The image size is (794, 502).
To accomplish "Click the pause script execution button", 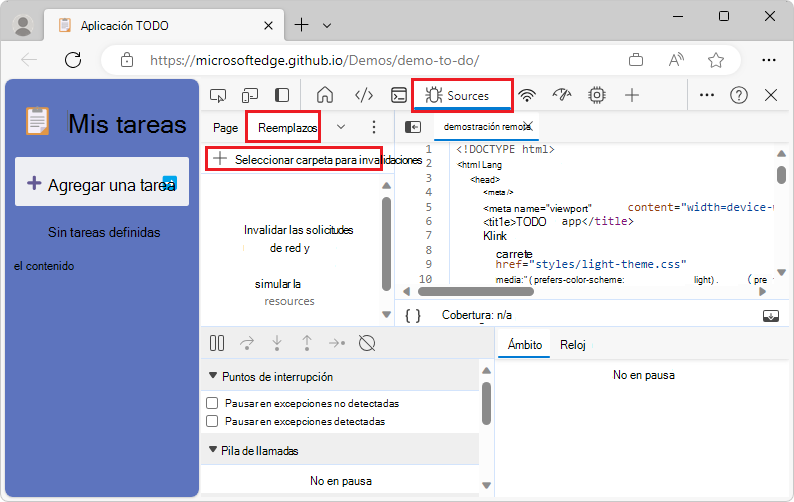I will 217,343.
